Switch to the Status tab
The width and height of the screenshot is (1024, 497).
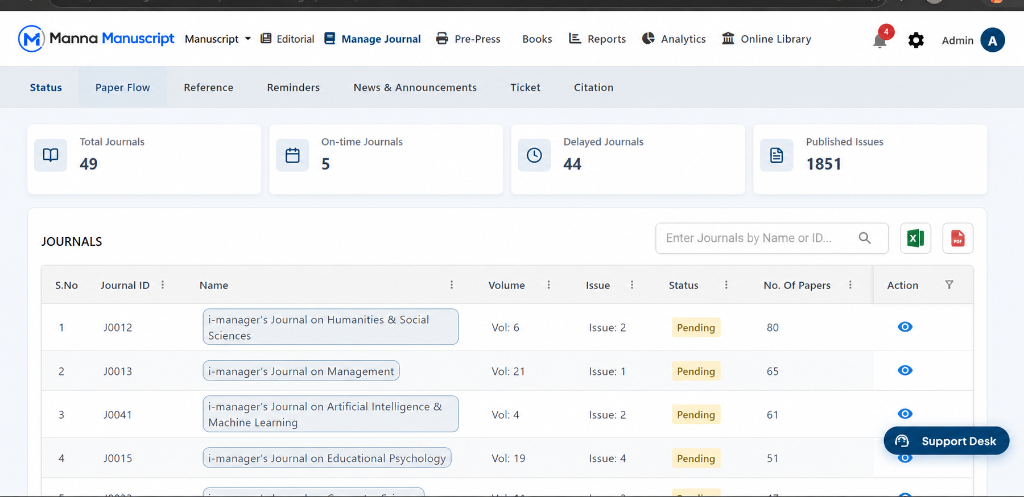click(46, 88)
